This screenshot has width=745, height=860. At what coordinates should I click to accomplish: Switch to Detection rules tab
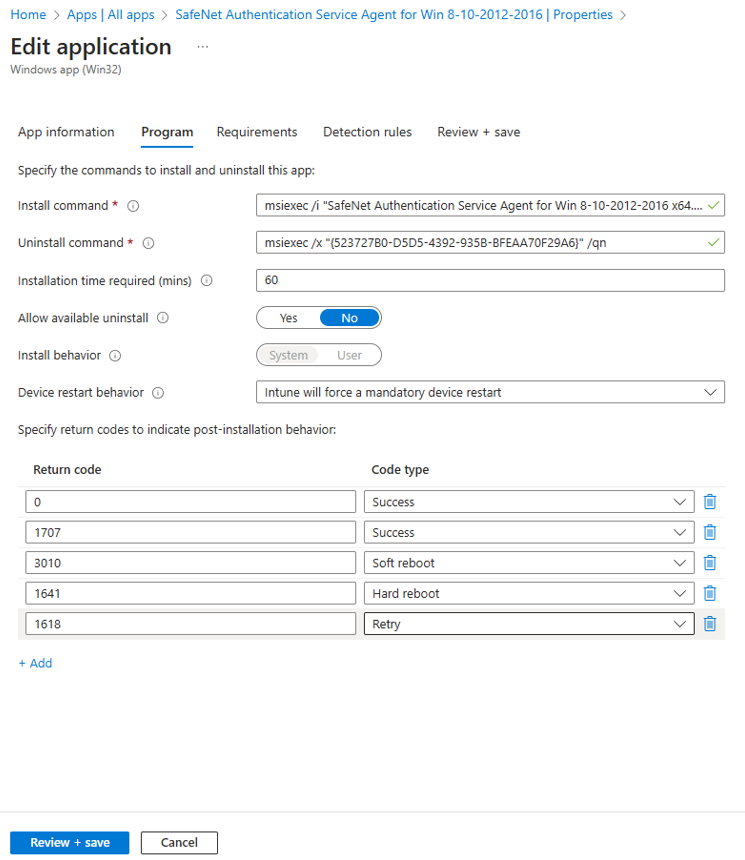(367, 132)
